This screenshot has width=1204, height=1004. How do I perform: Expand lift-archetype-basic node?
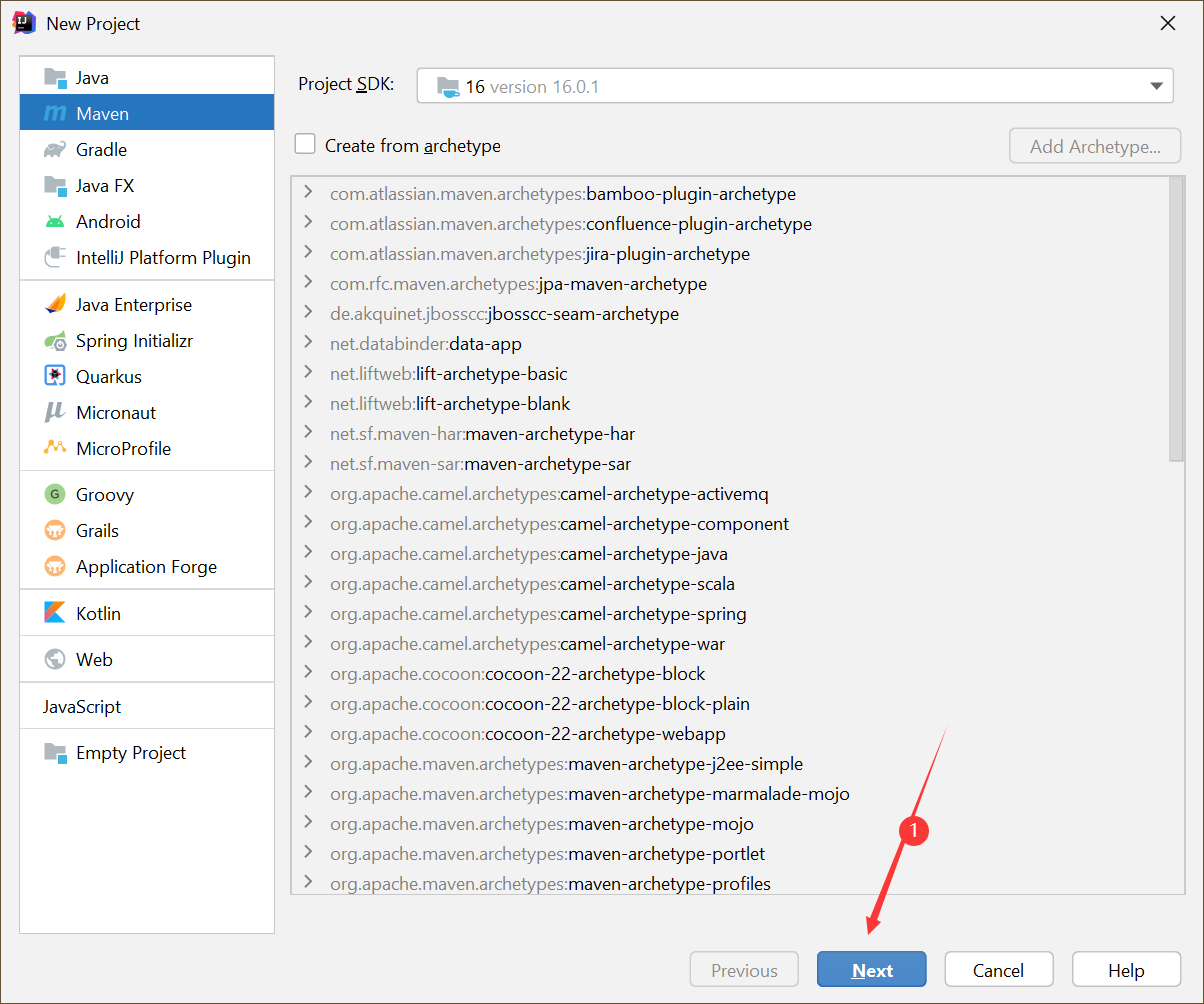coord(308,373)
